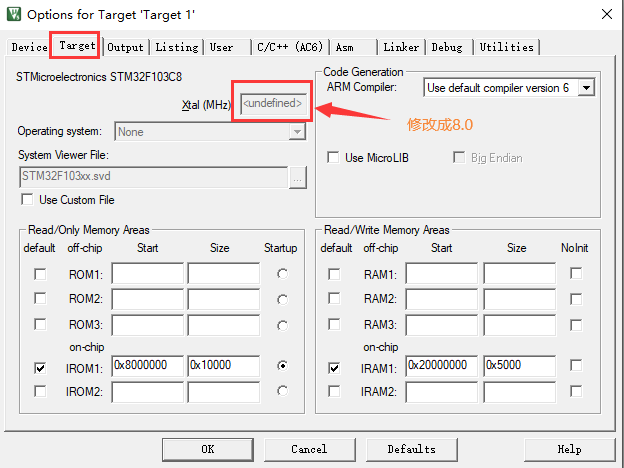Select the IROM1 Startup radio button
This screenshot has width=624, height=468.
pyautogui.click(x=282, y=367)
